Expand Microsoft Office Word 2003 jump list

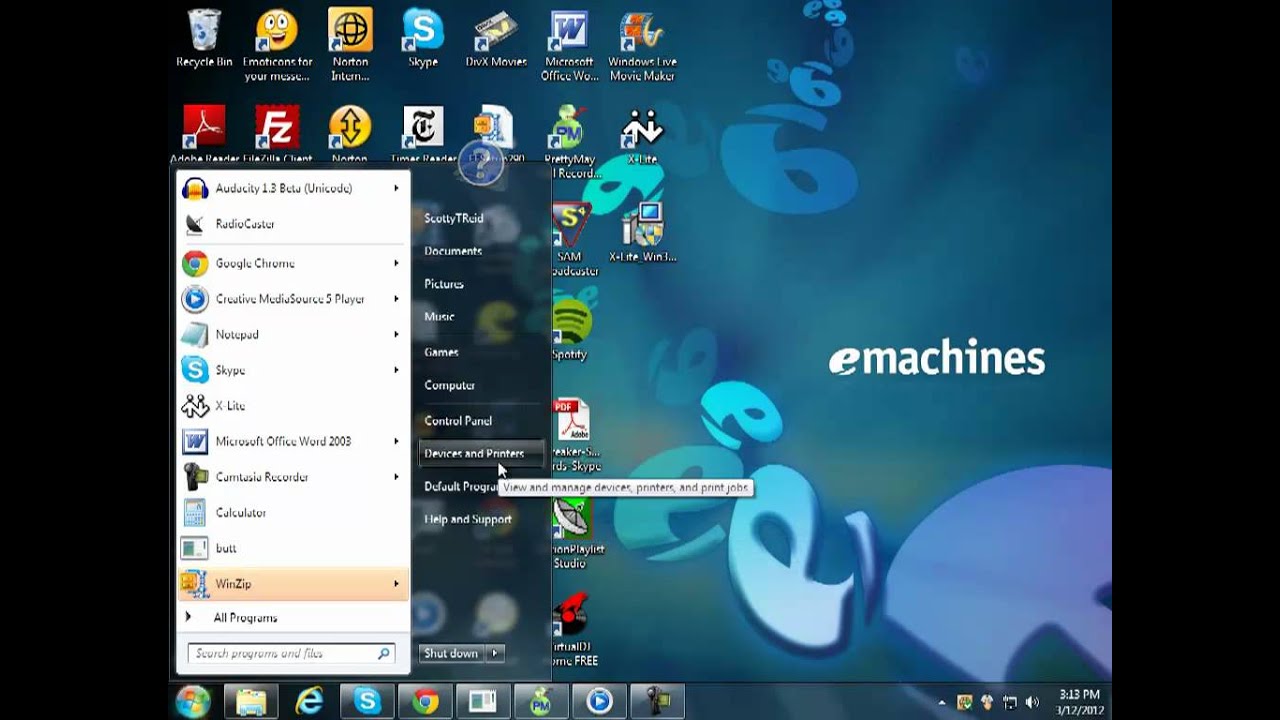tap(396, 441)
